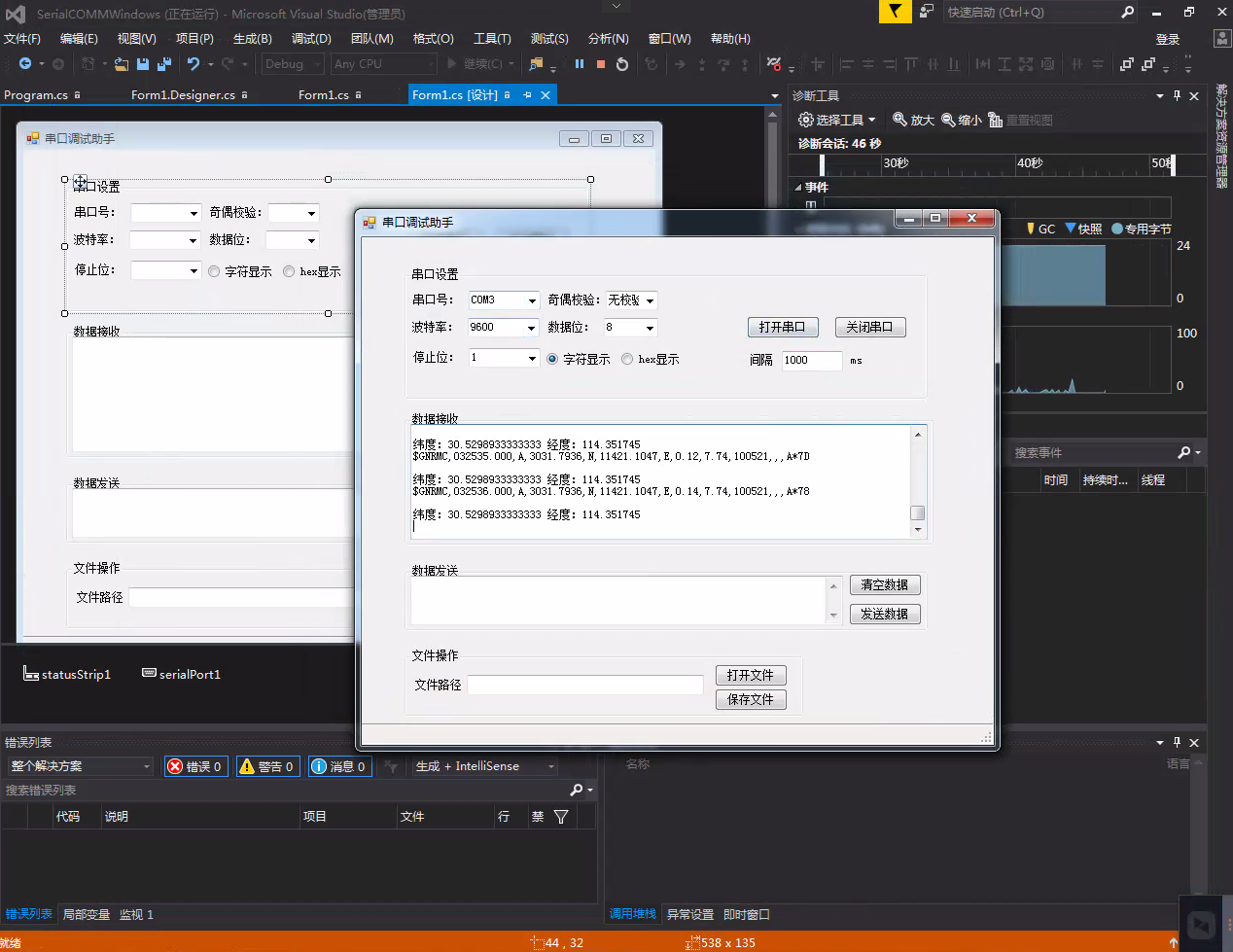Click the Undo toolbar icon
1233x952 pixels.
(194, 64)
